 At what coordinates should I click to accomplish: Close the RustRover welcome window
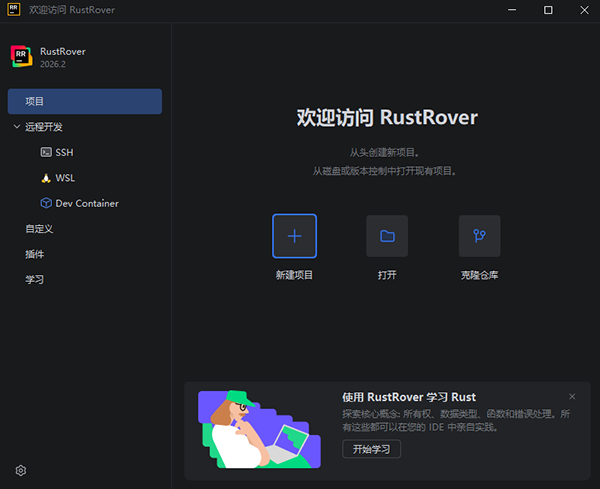coord(584,10)
